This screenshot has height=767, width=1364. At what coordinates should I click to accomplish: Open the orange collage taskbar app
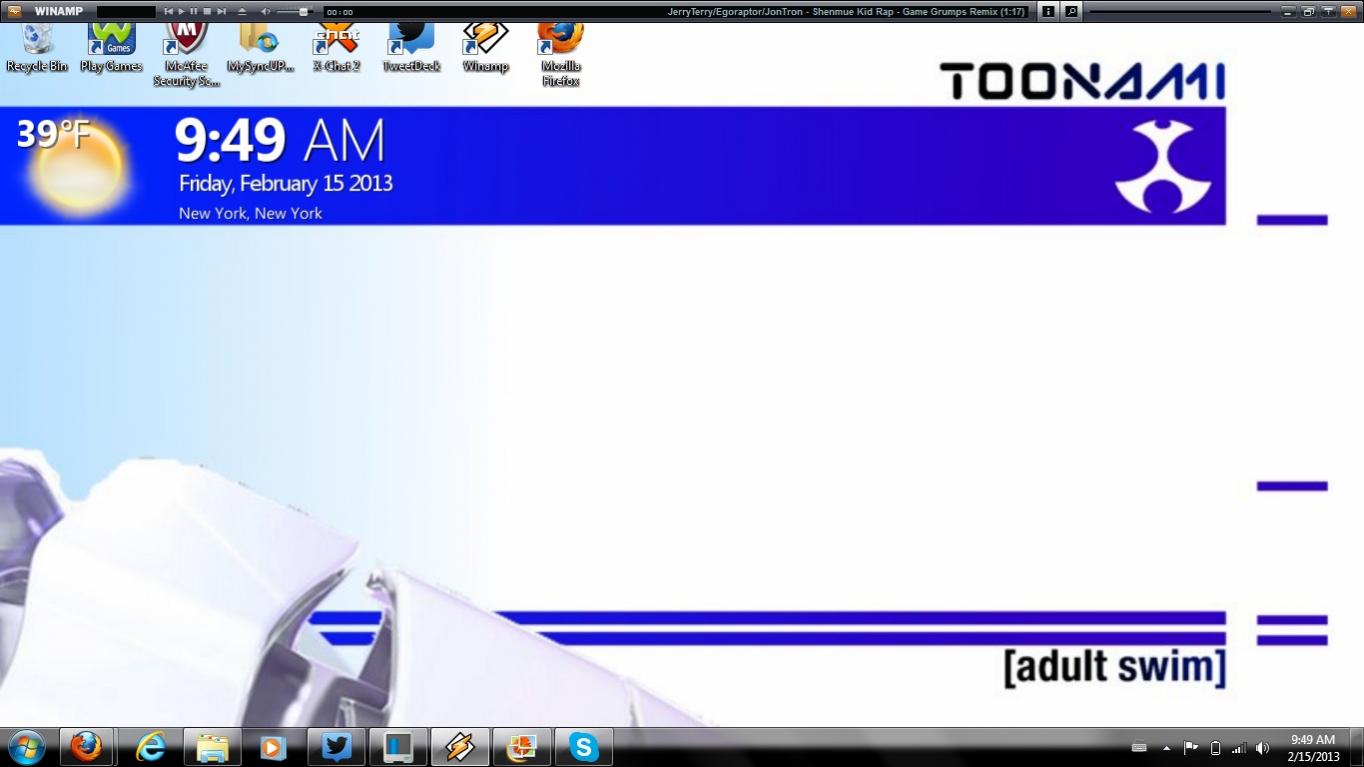(521, 747)
